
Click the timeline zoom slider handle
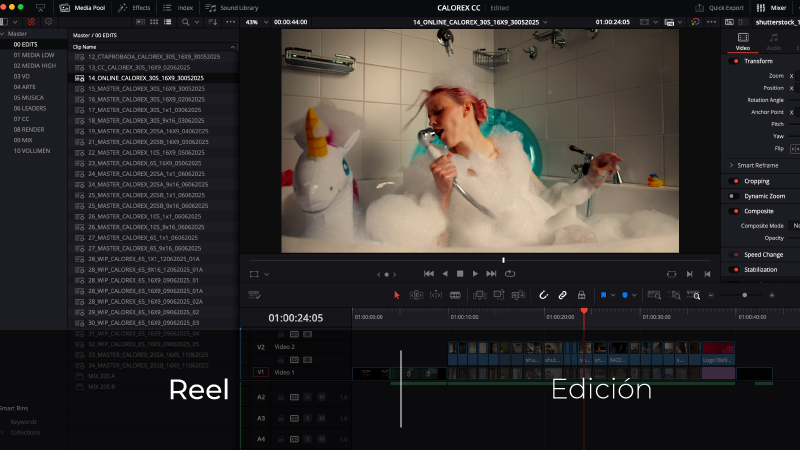click(x=744, y=295)
